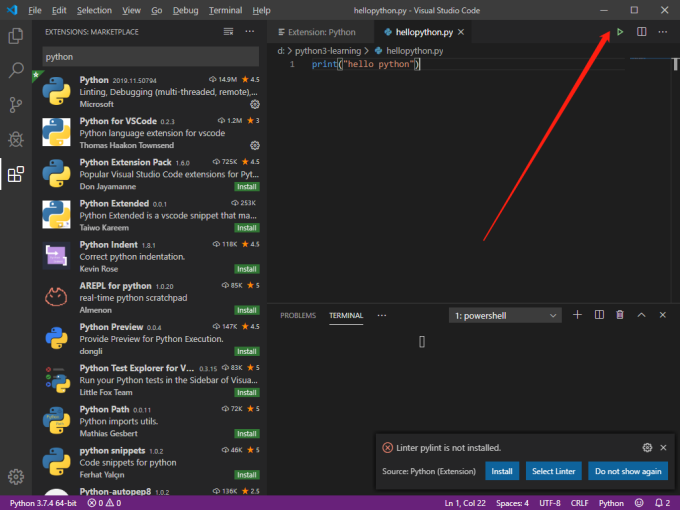Dismiss the pylint notification

click(x=663, y=448)
